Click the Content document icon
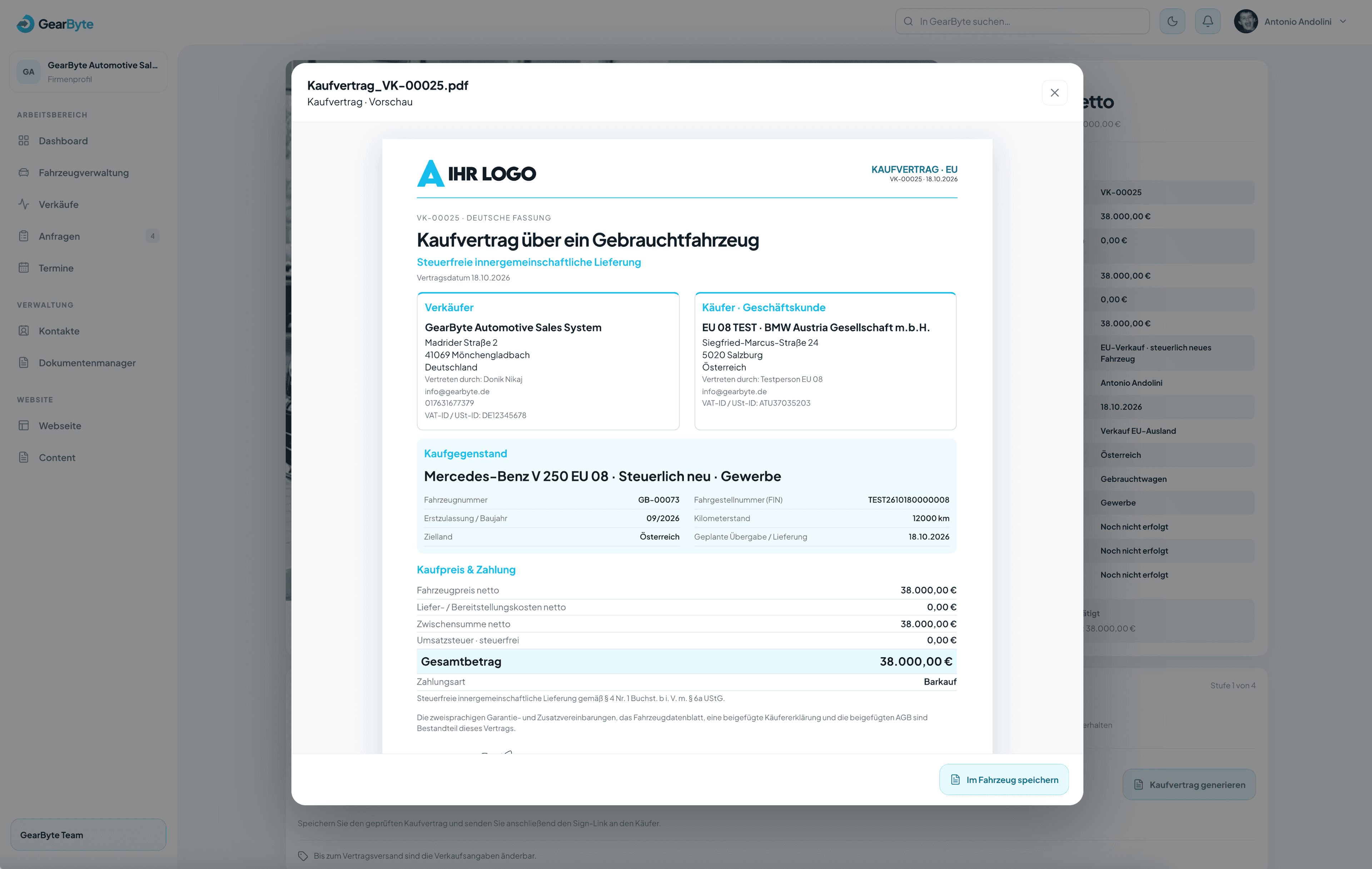 click(x=23, y=458)
